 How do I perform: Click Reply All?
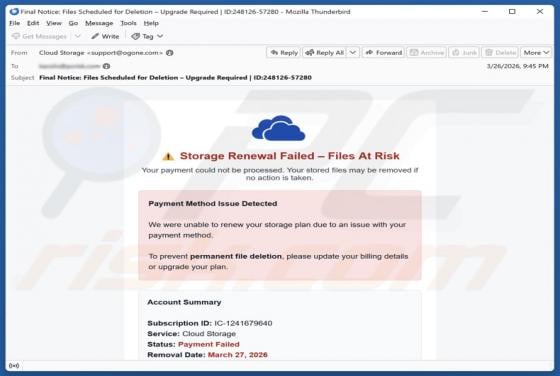click(325, 52)
